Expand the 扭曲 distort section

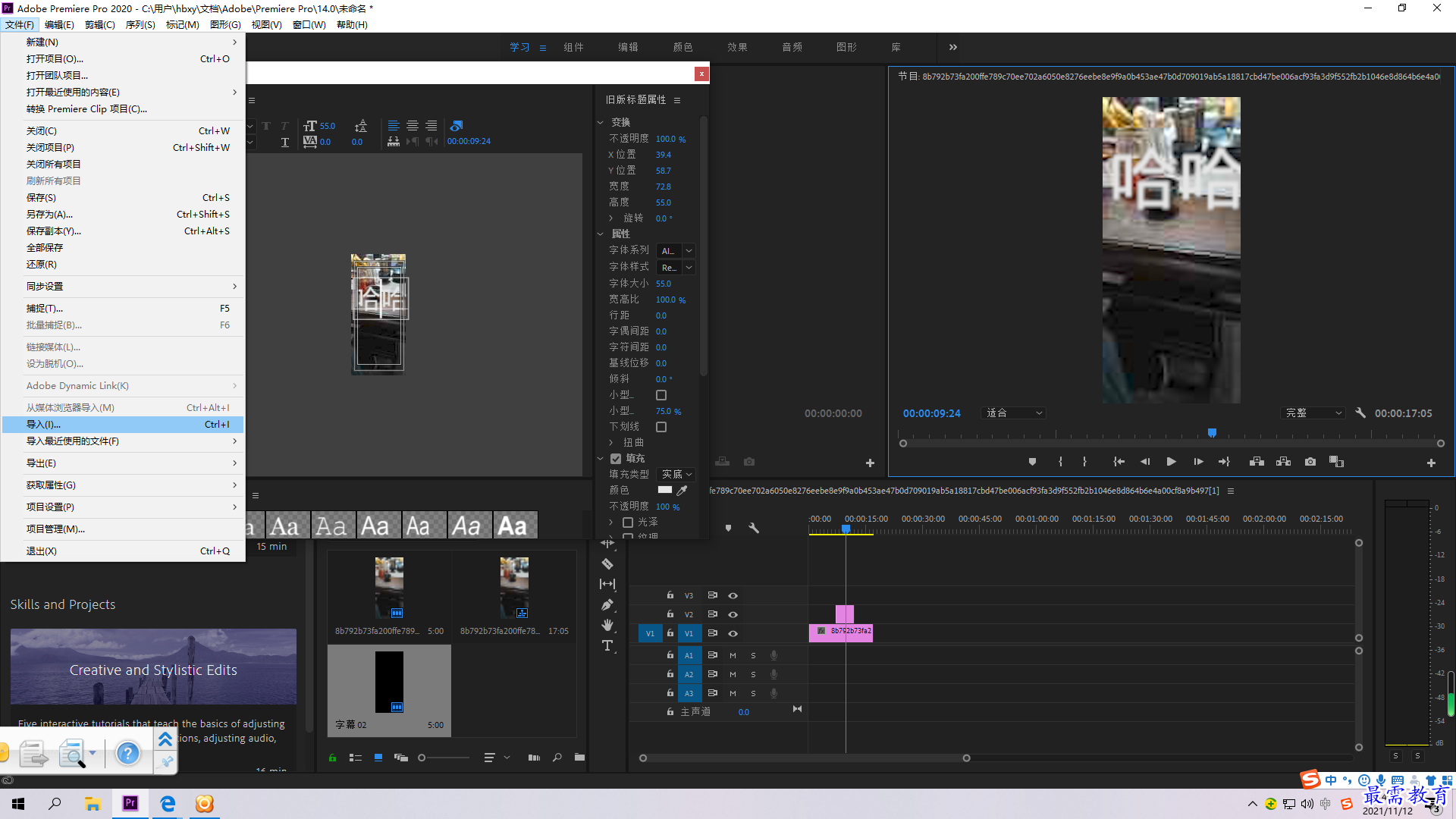(611, 443)
